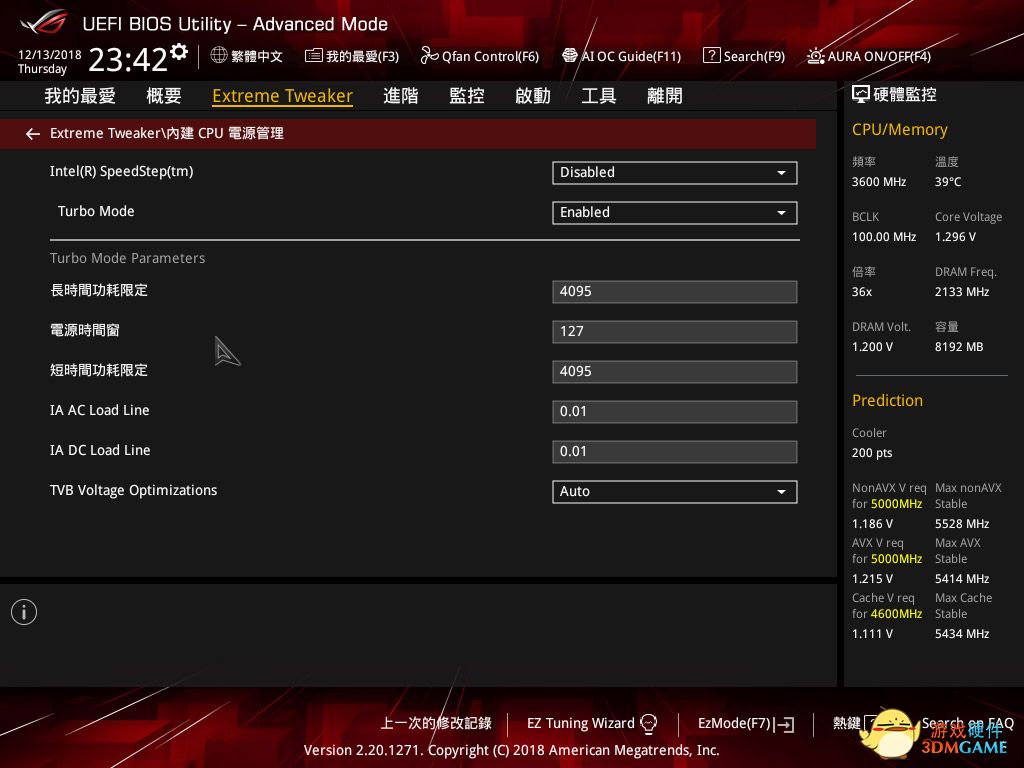Click the EZ Tuning Wizard text

pos(581,724)
